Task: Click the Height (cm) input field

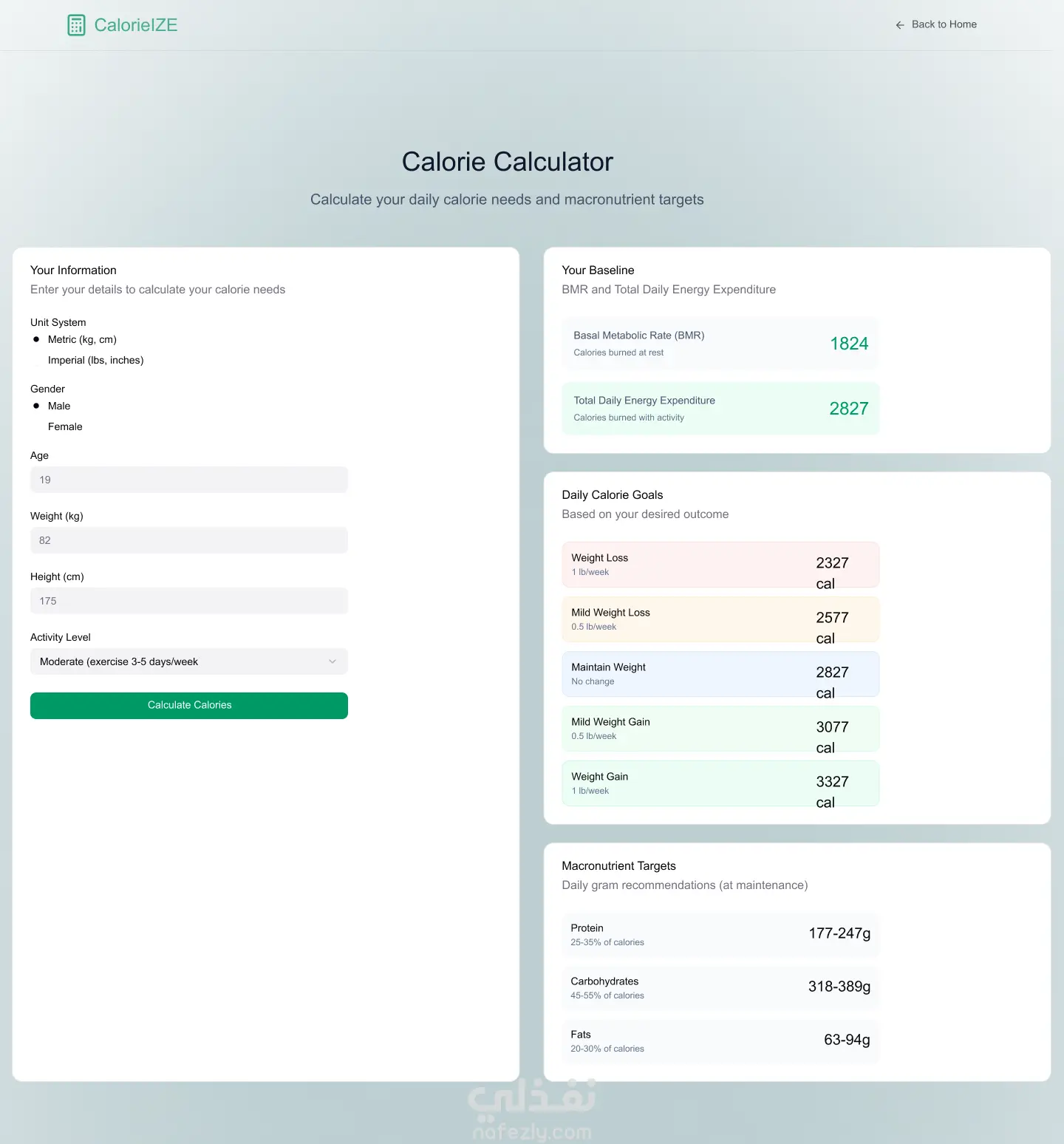Action: (x=188, y=601)
